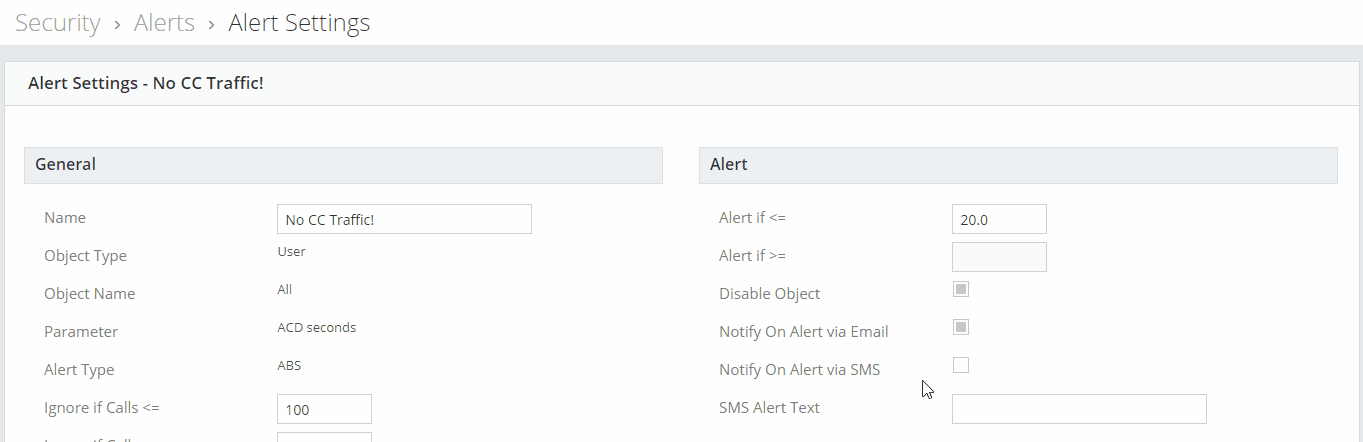This screenshot has height=442, width=1363.
Task: Click the General section header
Action: click(x=343, y=165)
